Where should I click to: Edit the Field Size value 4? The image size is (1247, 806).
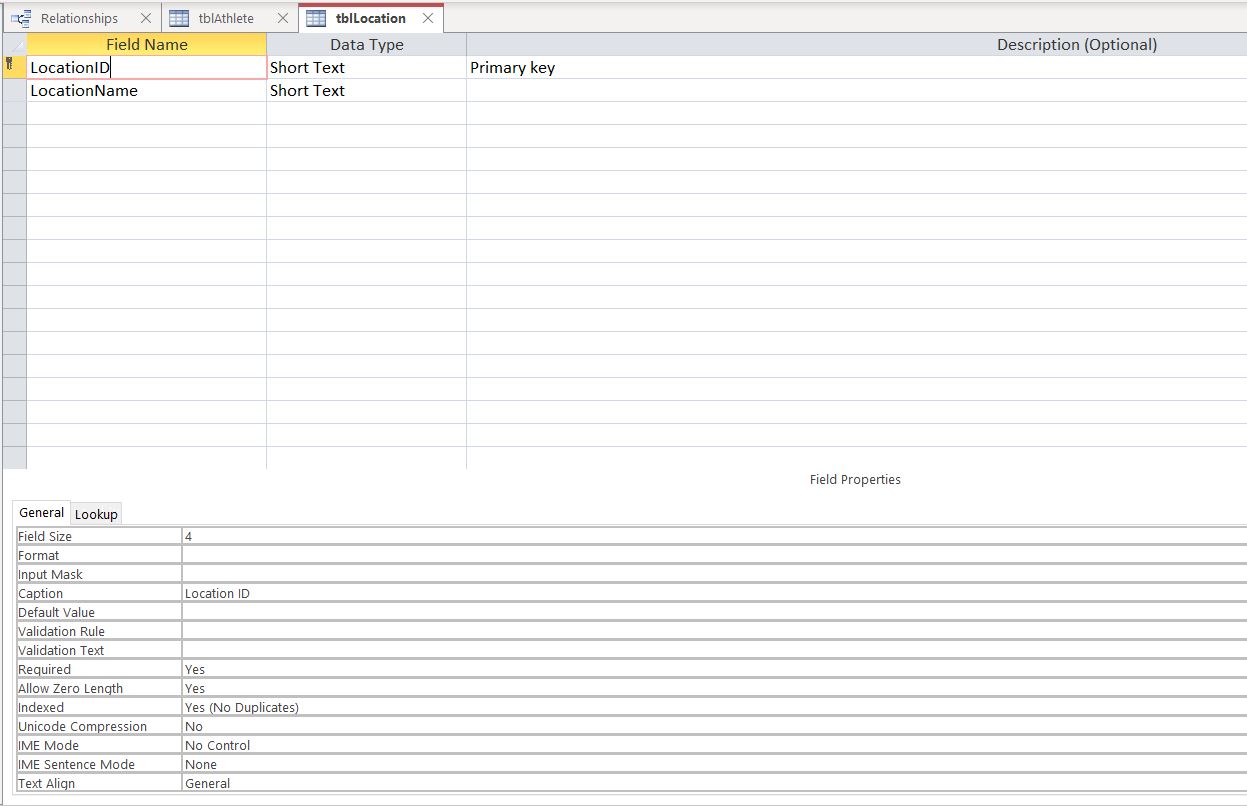[x=714, y=536]
